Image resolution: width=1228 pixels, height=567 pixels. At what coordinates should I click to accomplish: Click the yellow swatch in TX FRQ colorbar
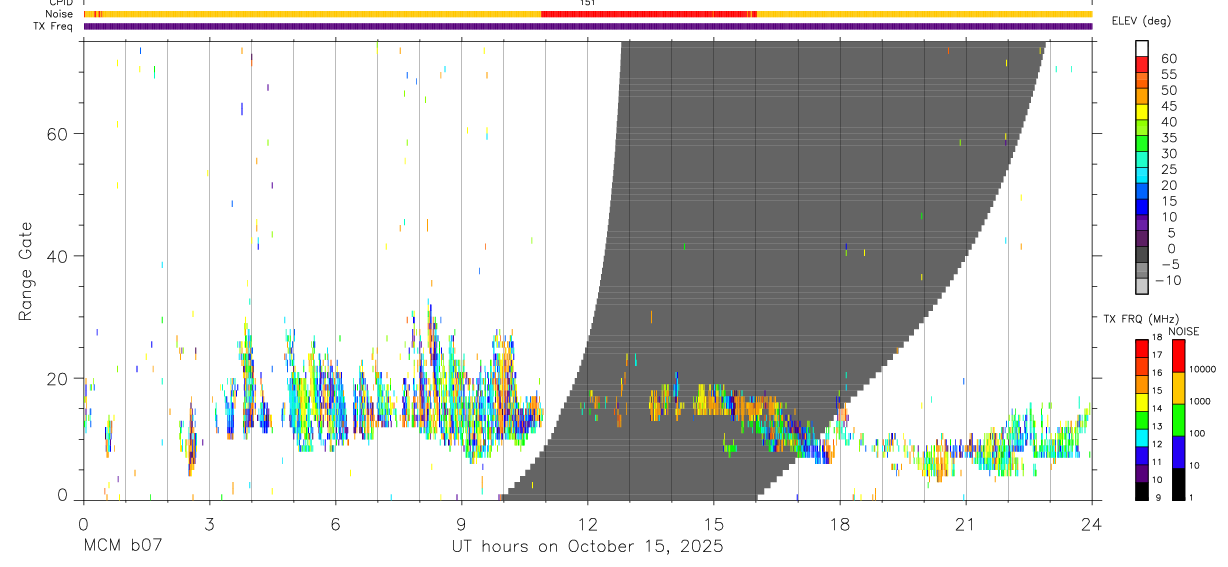click(x=1142, y=402)
